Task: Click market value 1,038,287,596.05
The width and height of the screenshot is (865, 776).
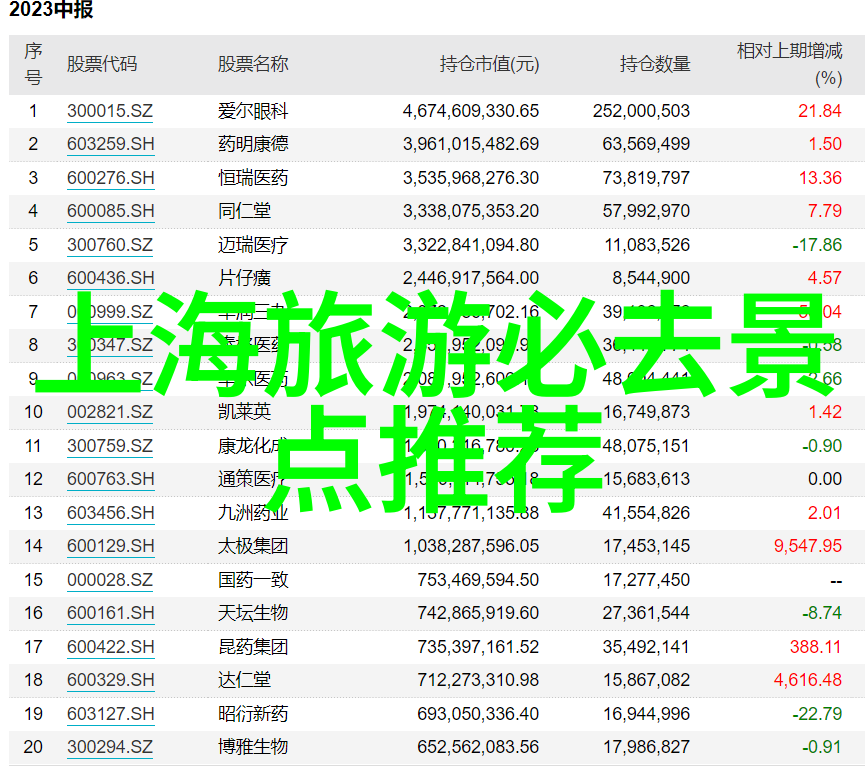Action: point(471,546)
